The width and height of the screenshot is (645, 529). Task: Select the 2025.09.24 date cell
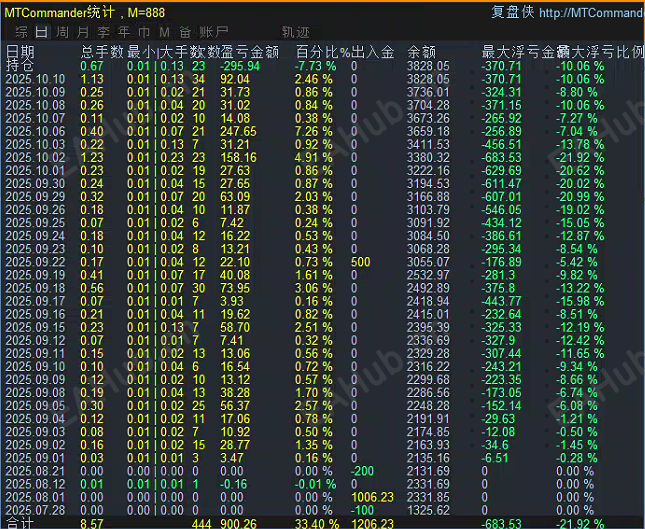point(35,236)
